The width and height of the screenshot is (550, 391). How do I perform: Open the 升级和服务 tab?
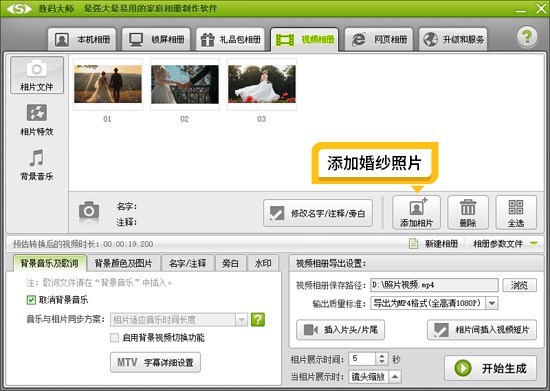coord(453,39)
